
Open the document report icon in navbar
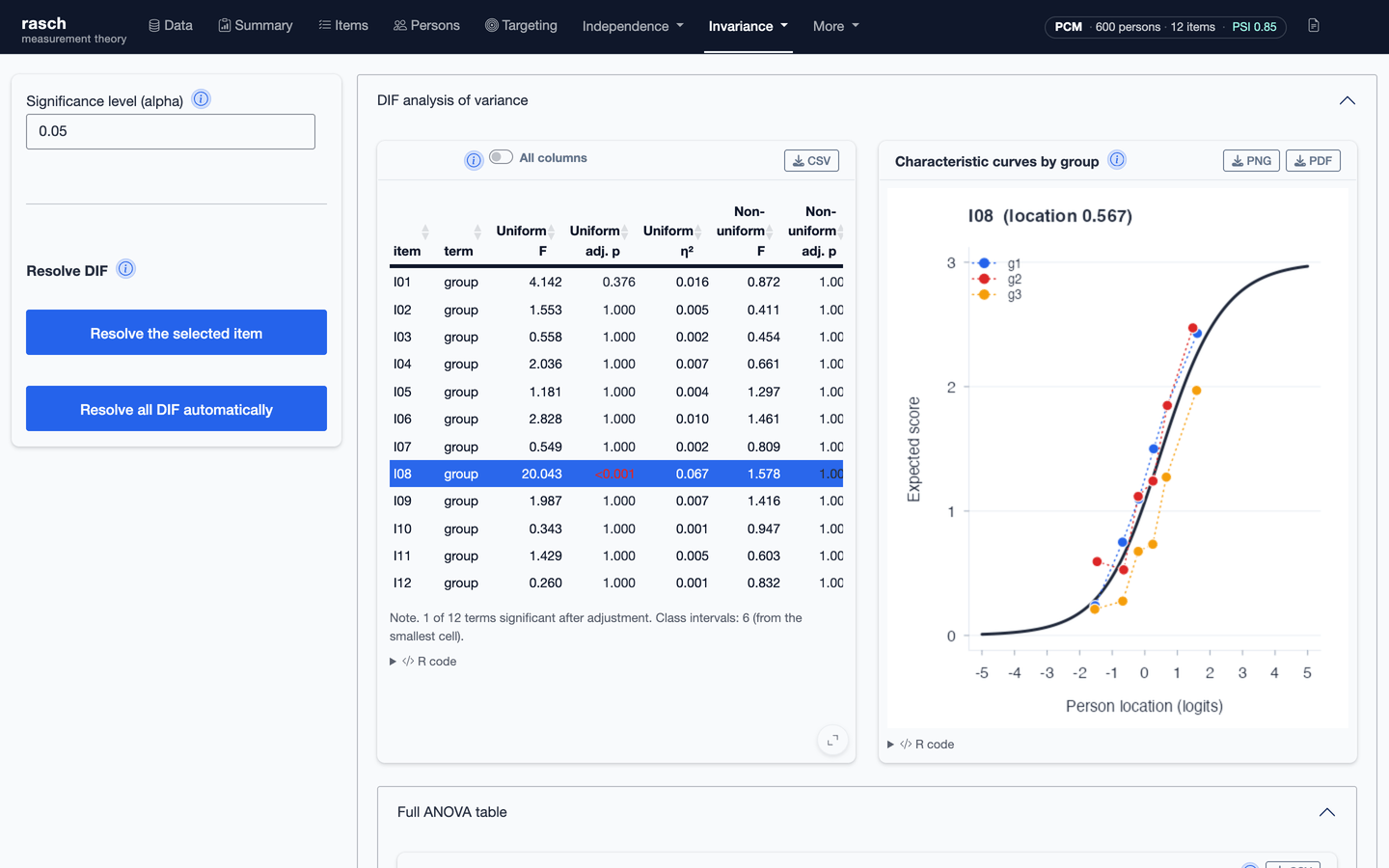[x=1314, y=26]
